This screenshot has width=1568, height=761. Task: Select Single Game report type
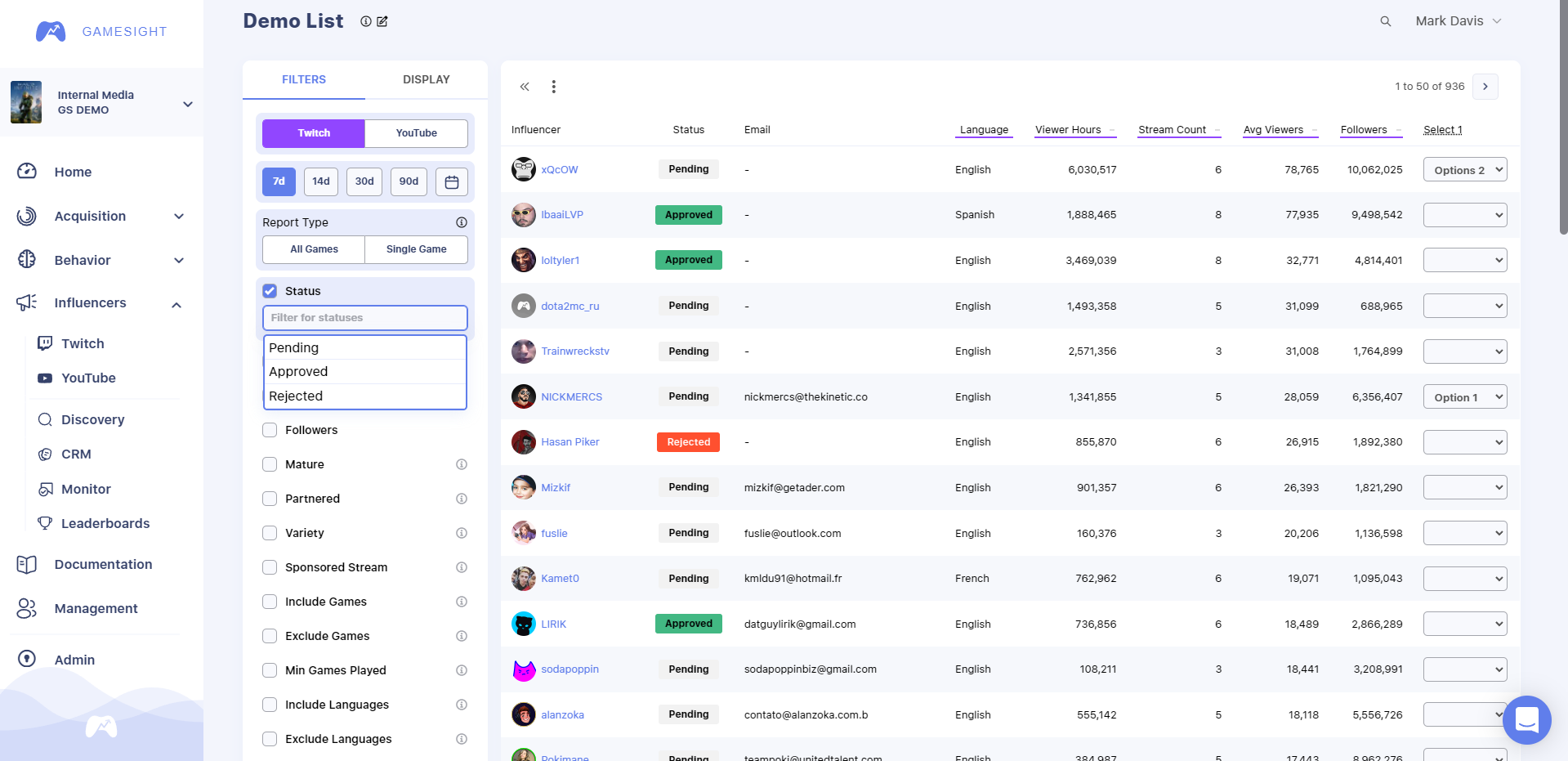pyautogui.click(x=417, y=249)
